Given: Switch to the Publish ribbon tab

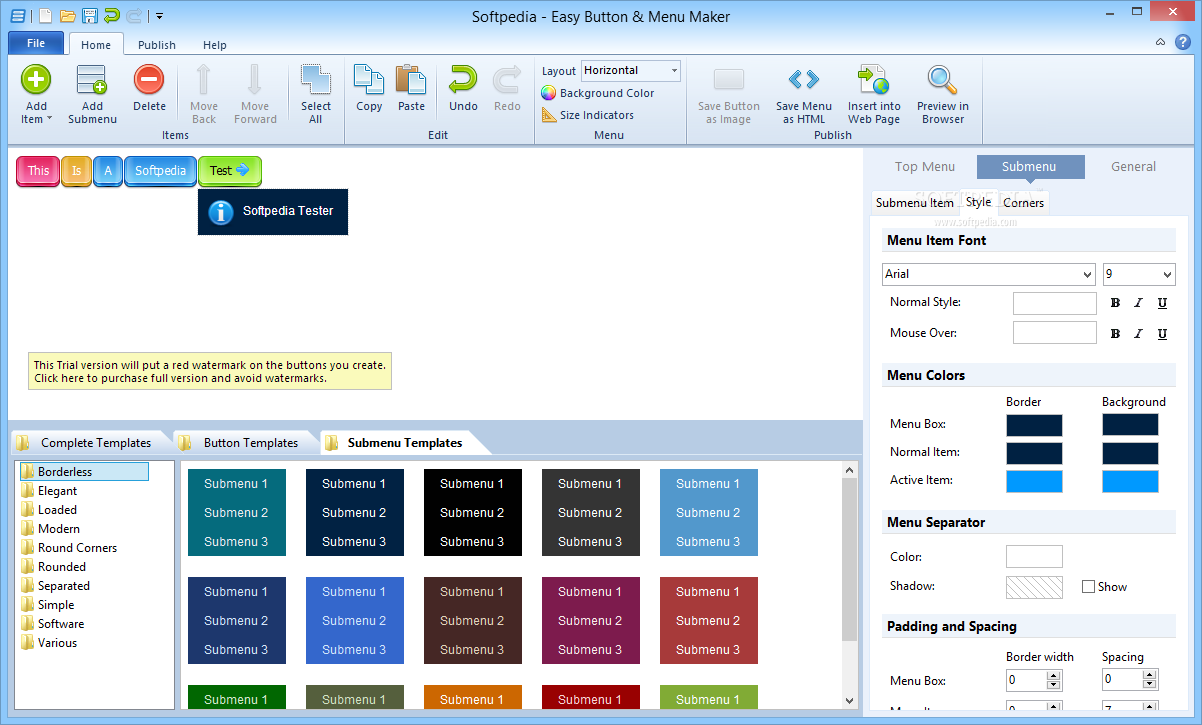Looking at the screenshot, I should (x=157, y=45).
